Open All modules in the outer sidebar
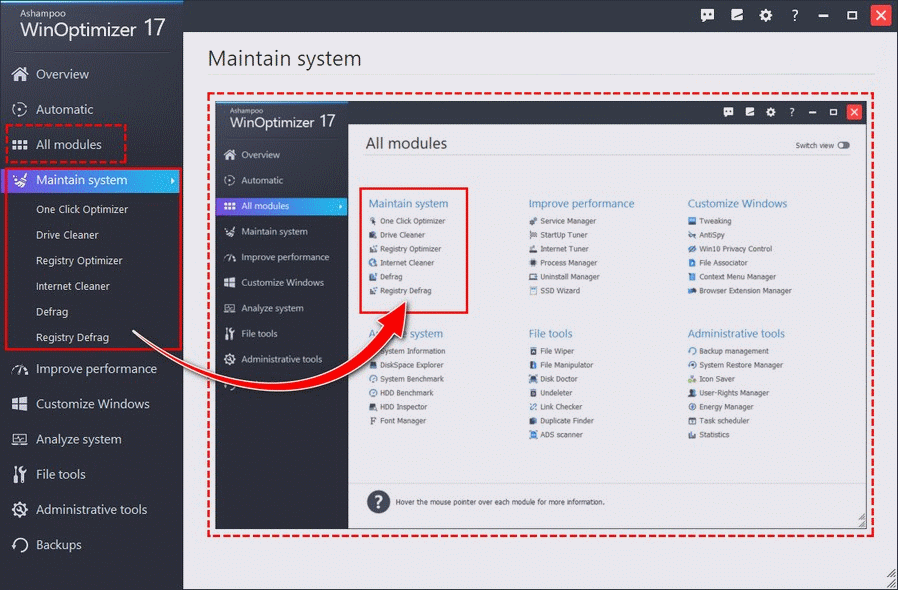 [69, 145]
